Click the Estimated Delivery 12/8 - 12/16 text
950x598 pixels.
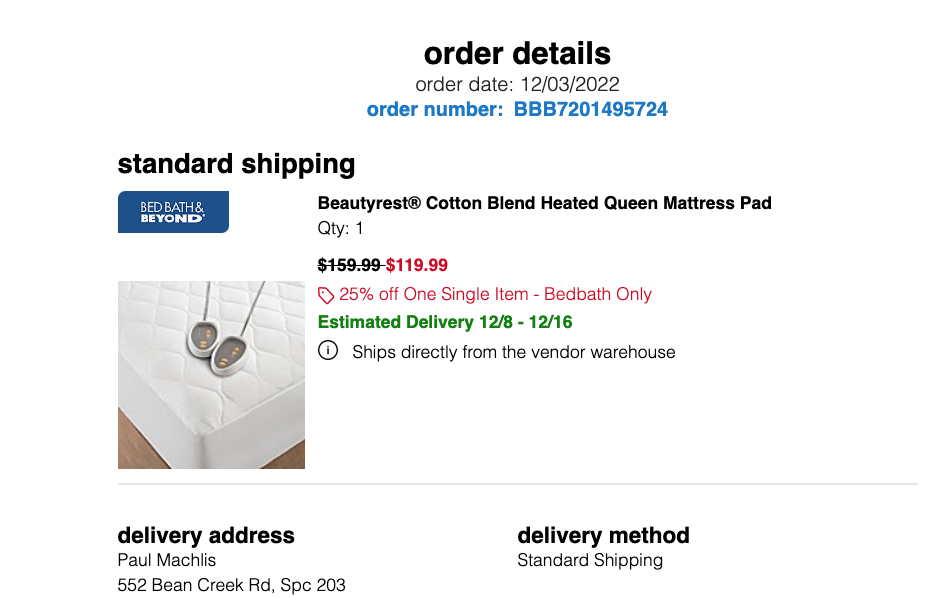[x=445, y=322]
